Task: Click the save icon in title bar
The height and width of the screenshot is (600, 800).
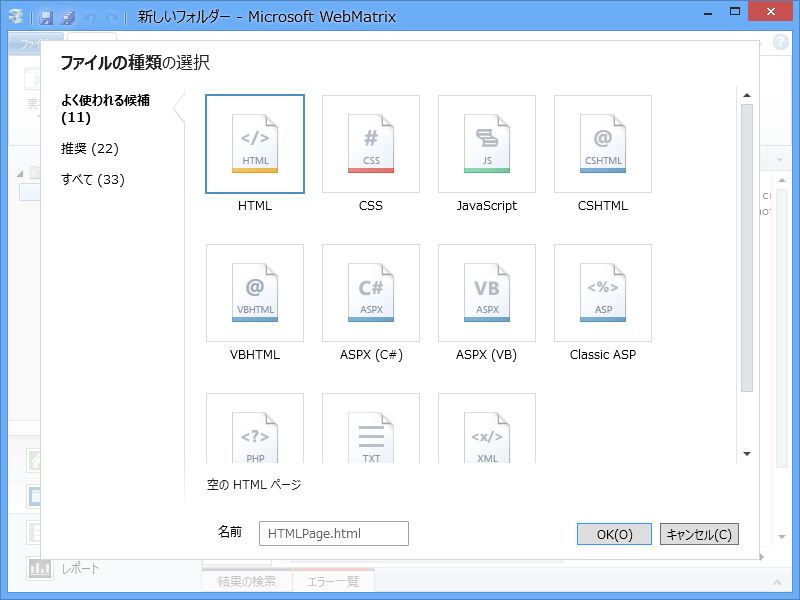Action: pyautogui.click(x=46, y=18)
